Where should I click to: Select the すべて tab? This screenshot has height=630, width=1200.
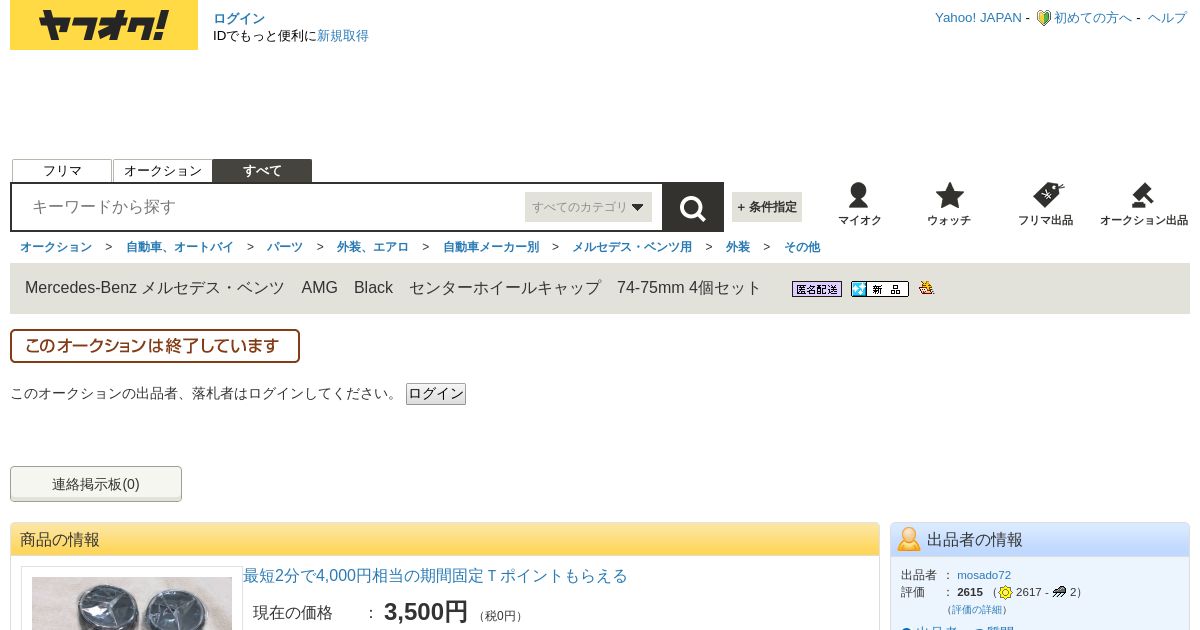(x=262, y=171)
